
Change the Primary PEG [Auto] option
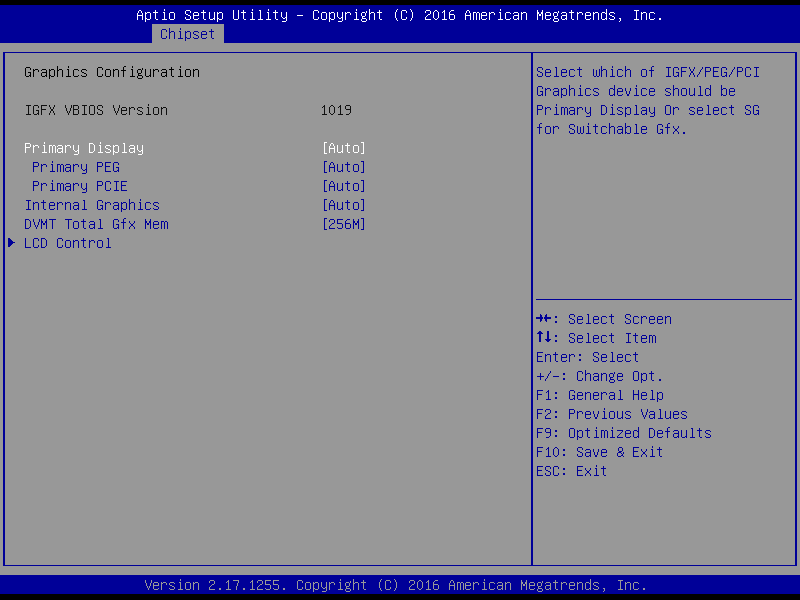point(343,167)
